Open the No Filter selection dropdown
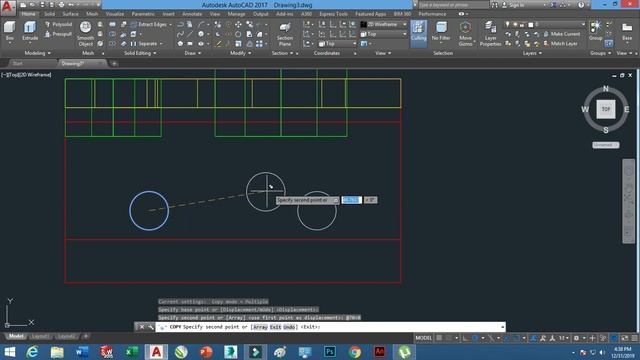 point(441,32)
